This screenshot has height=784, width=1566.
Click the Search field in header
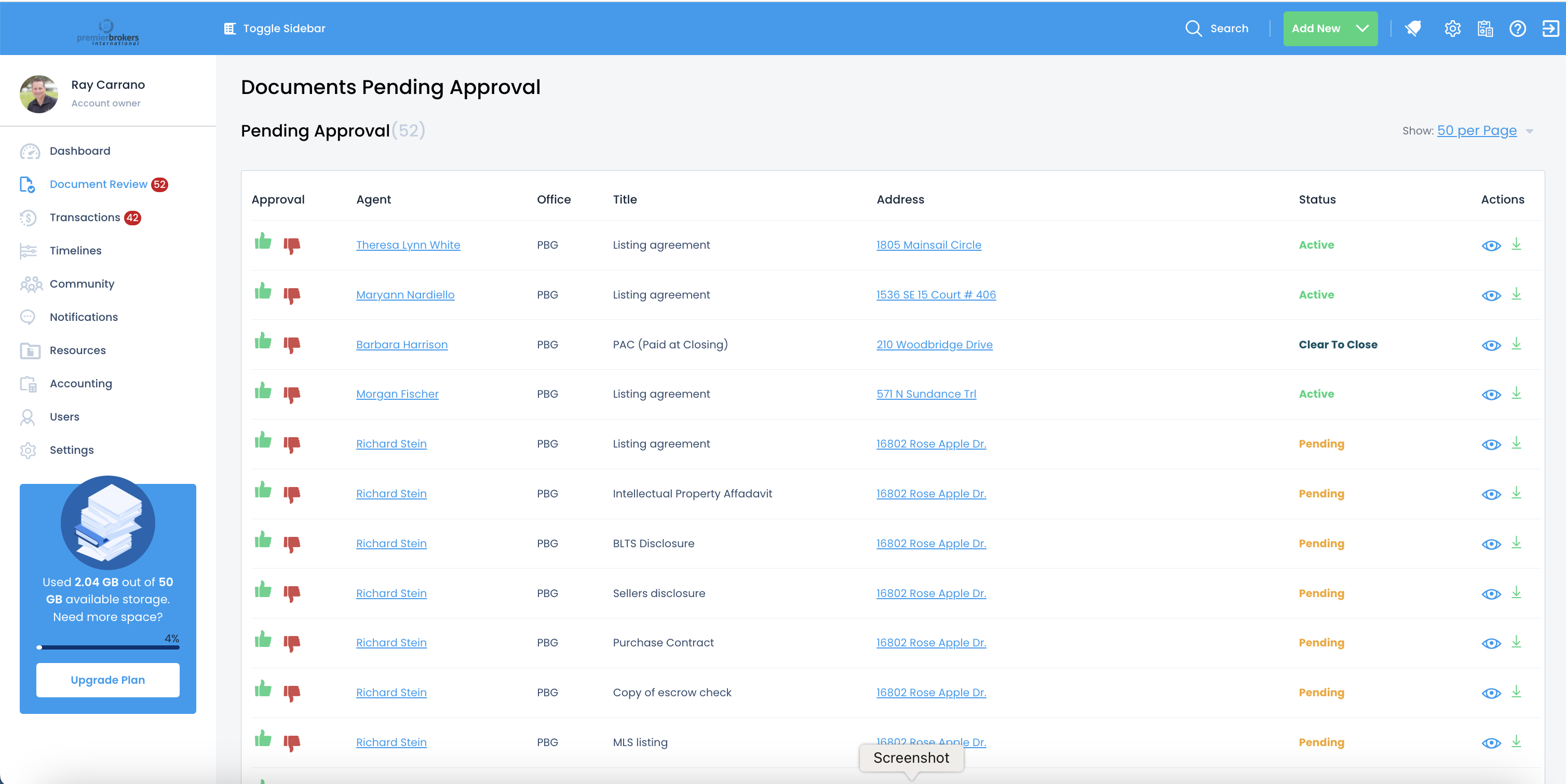tap(1228, 29)
